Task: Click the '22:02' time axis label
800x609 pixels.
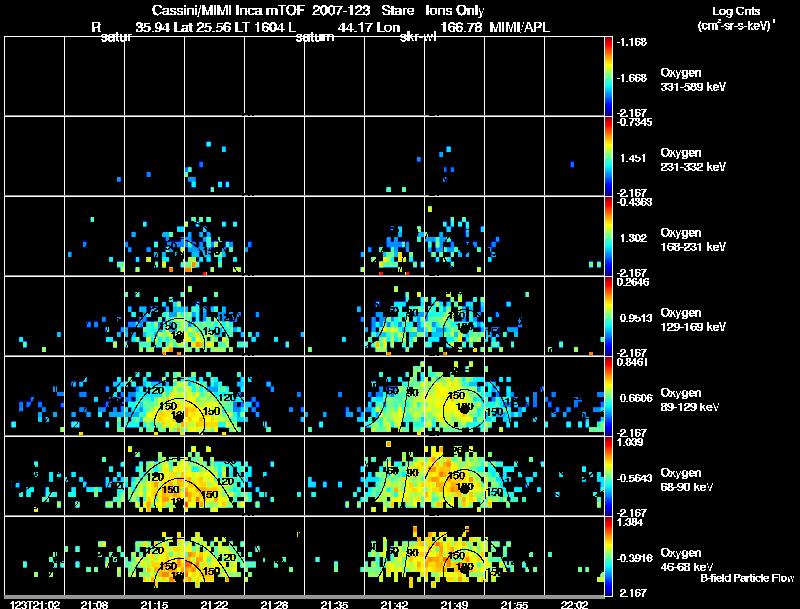Action: pos(574,605)
